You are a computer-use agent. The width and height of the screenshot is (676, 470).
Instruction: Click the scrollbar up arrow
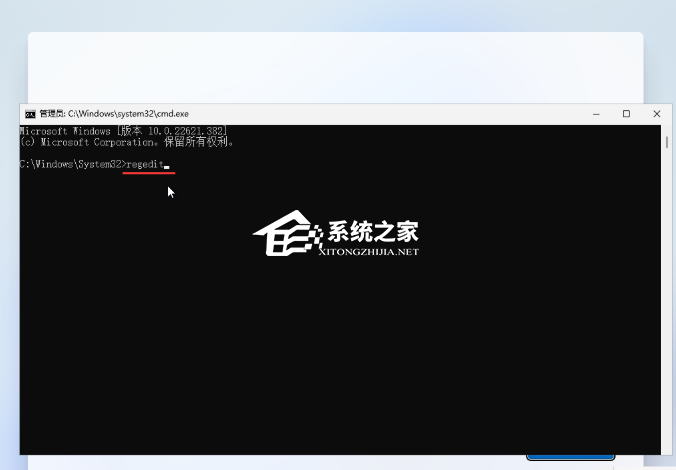[x=667, y=130]
